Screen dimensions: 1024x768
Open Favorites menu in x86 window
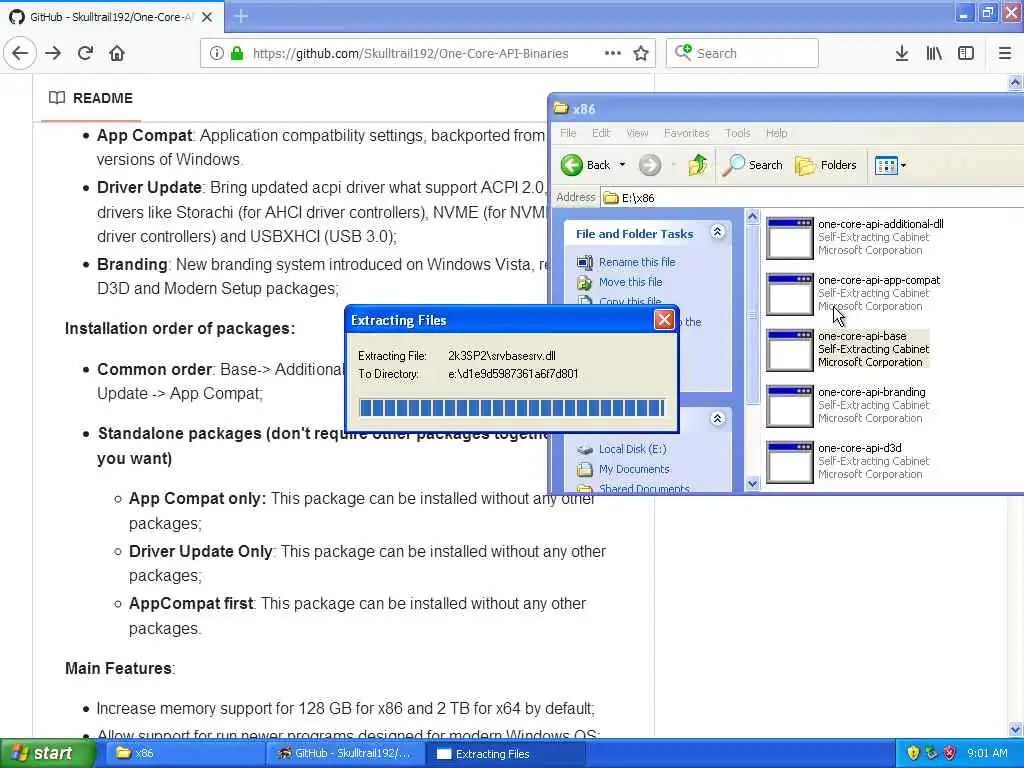coord(686,133)
